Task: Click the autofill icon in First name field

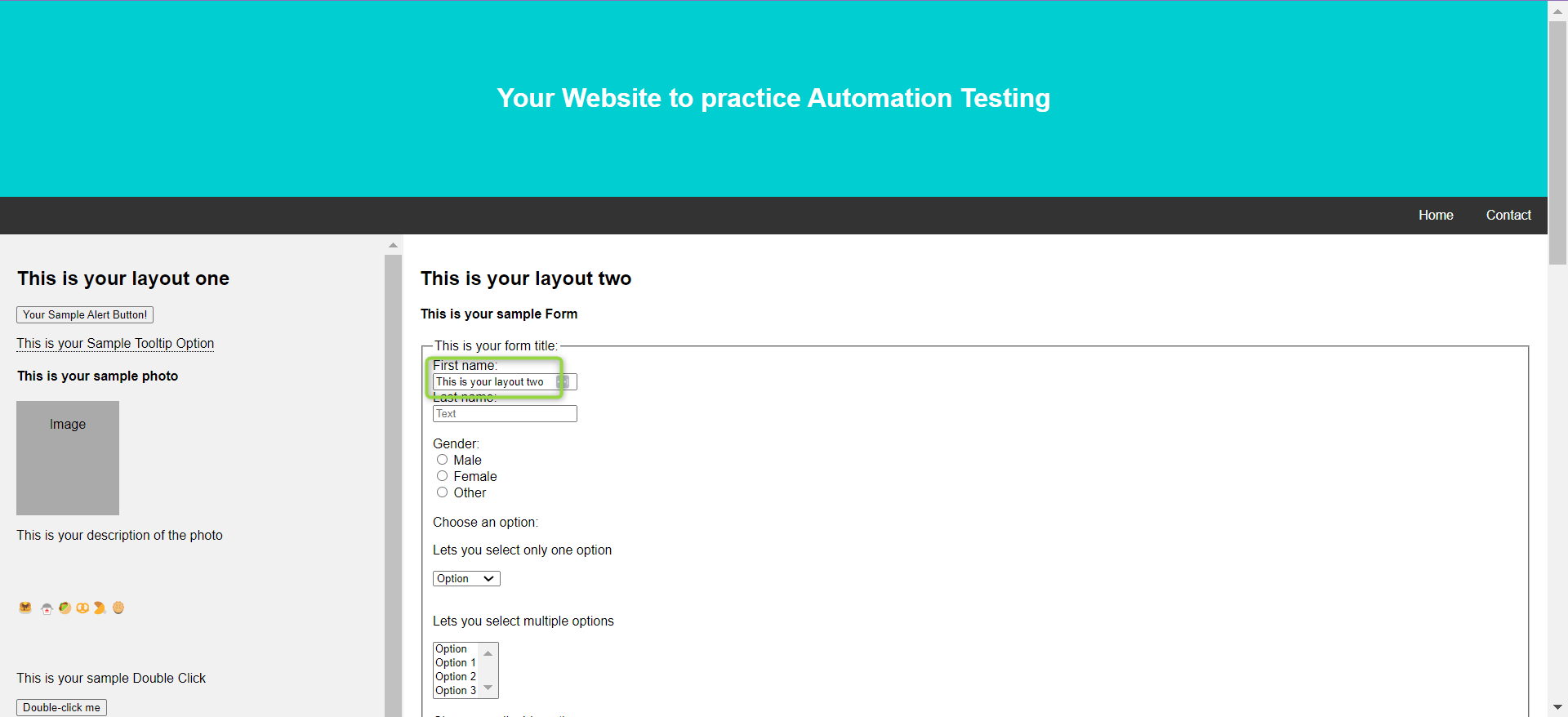Action: pos(563,382)
